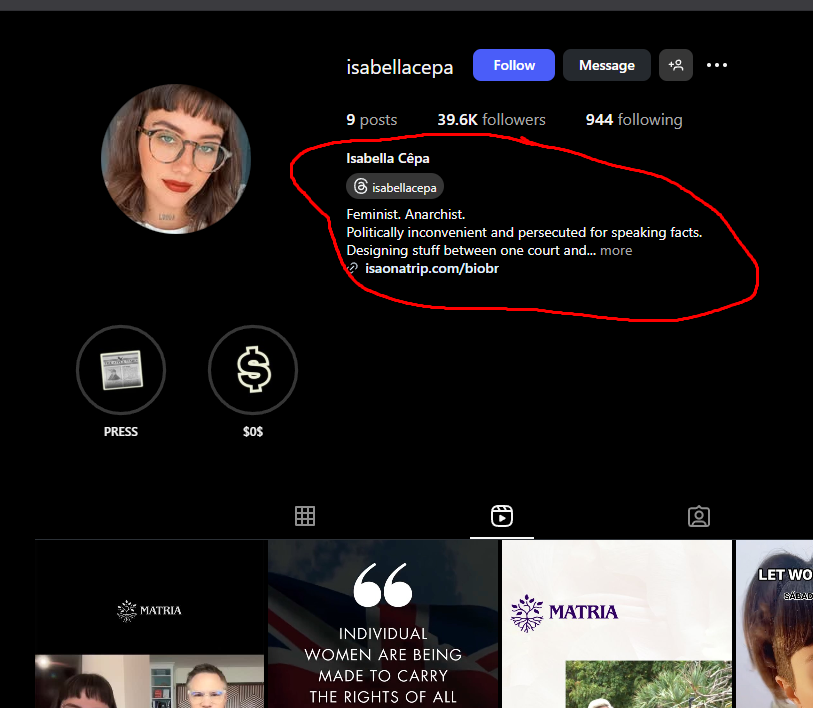This screenshot has height=708, width=813.
Task: Open the Threads isabellacepa badge
Action: pos(395,187)
